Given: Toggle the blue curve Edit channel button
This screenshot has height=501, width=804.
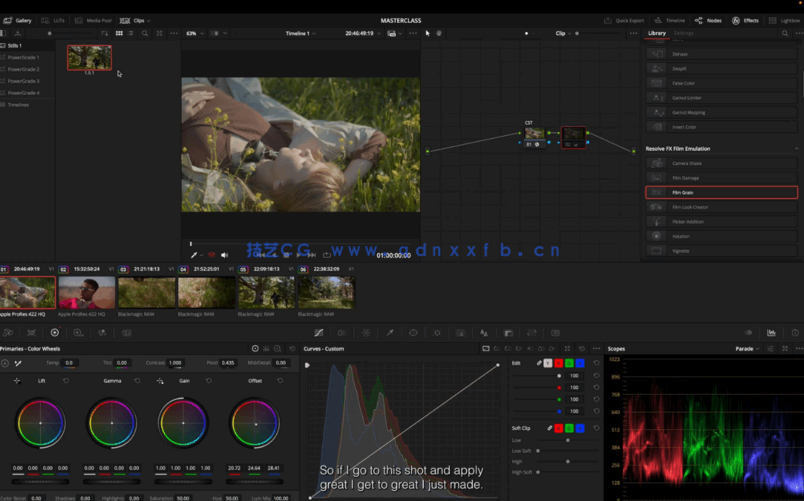Looking at the screenshot, I should click(x=580, y=363).
